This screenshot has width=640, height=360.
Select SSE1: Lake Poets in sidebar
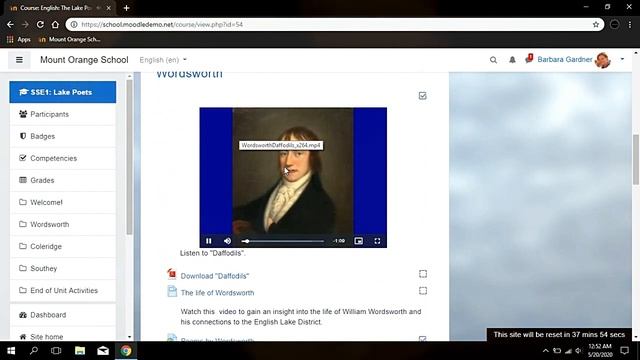(63, 92)
